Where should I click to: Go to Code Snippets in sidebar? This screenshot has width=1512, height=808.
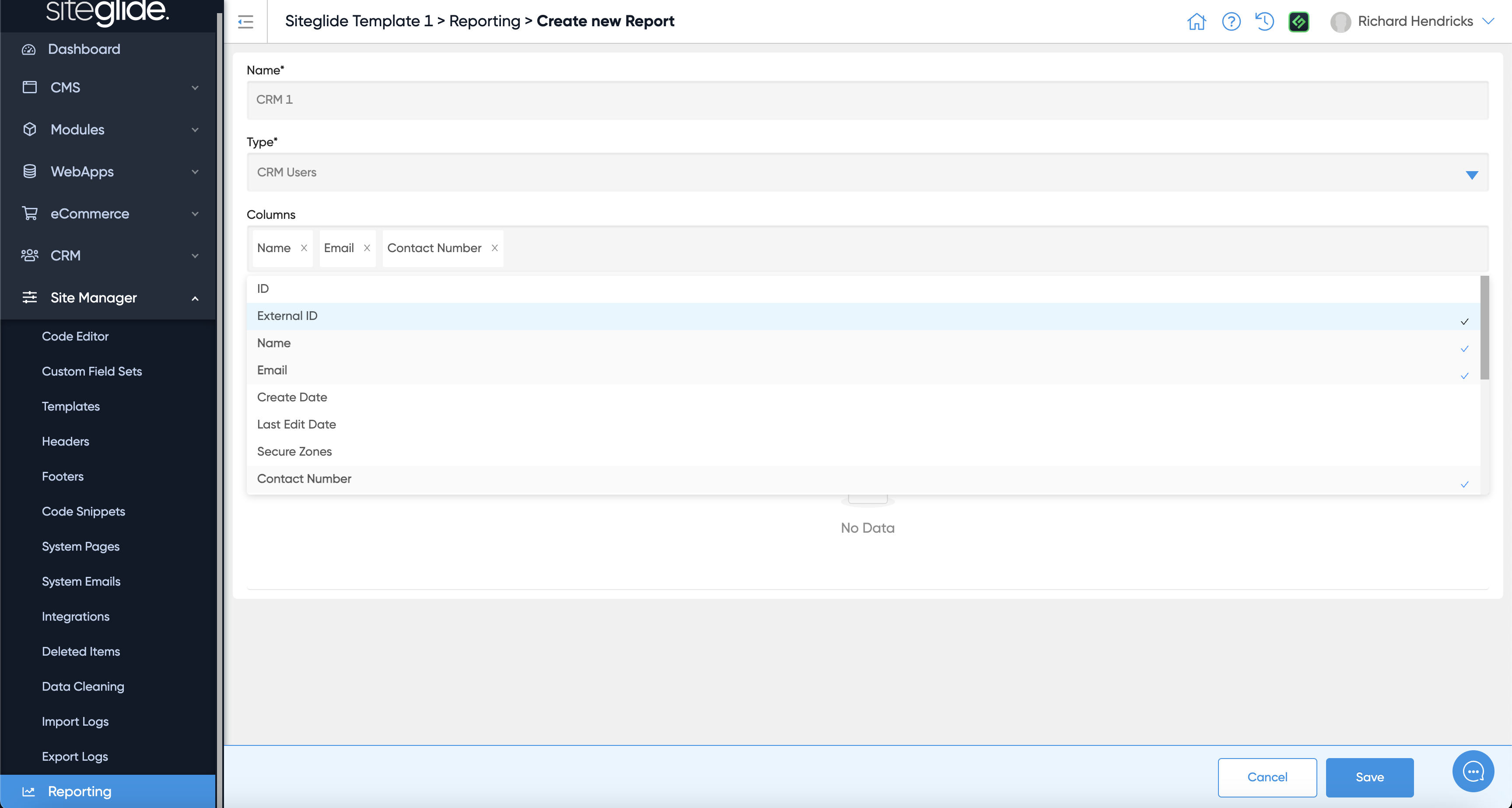(84, 511)
